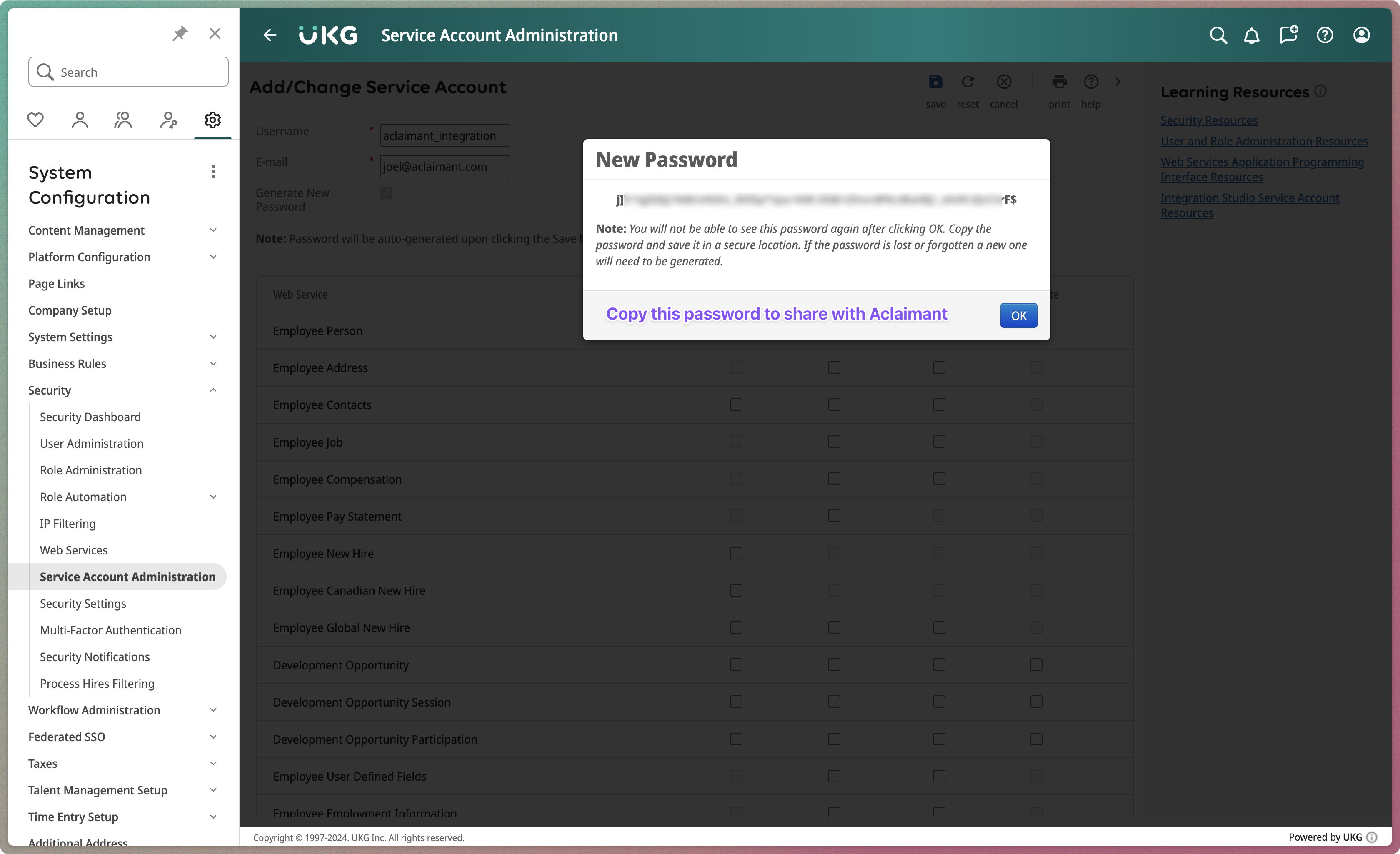Open the feedback chat bubble icon
1400x854 pixels.
tap(1288, 35)
